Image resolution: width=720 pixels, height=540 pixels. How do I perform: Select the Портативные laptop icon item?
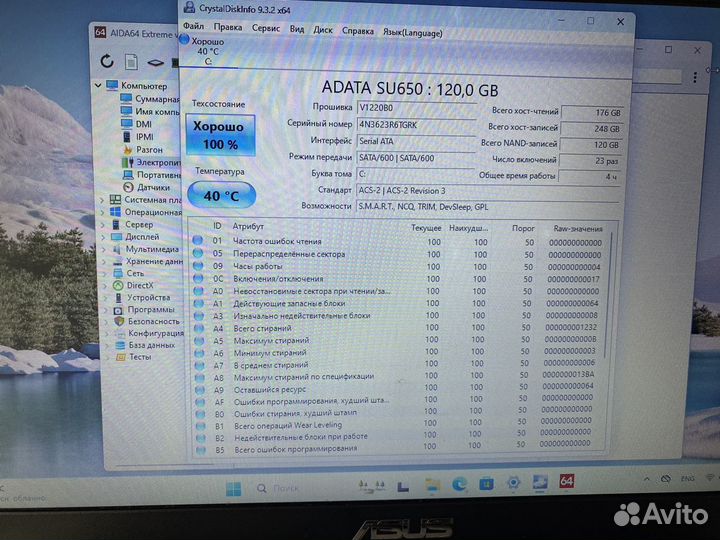click(128, 174)
